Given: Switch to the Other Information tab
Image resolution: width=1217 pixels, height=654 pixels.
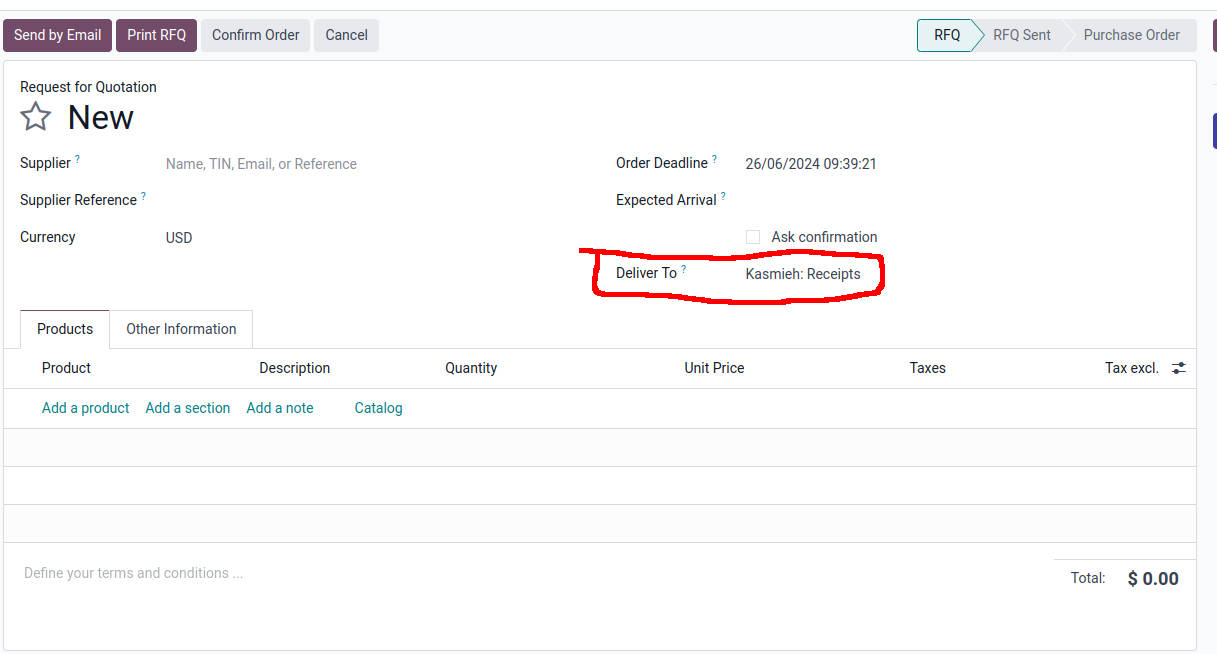Looking at the screenshot, I should pos(181,329).
